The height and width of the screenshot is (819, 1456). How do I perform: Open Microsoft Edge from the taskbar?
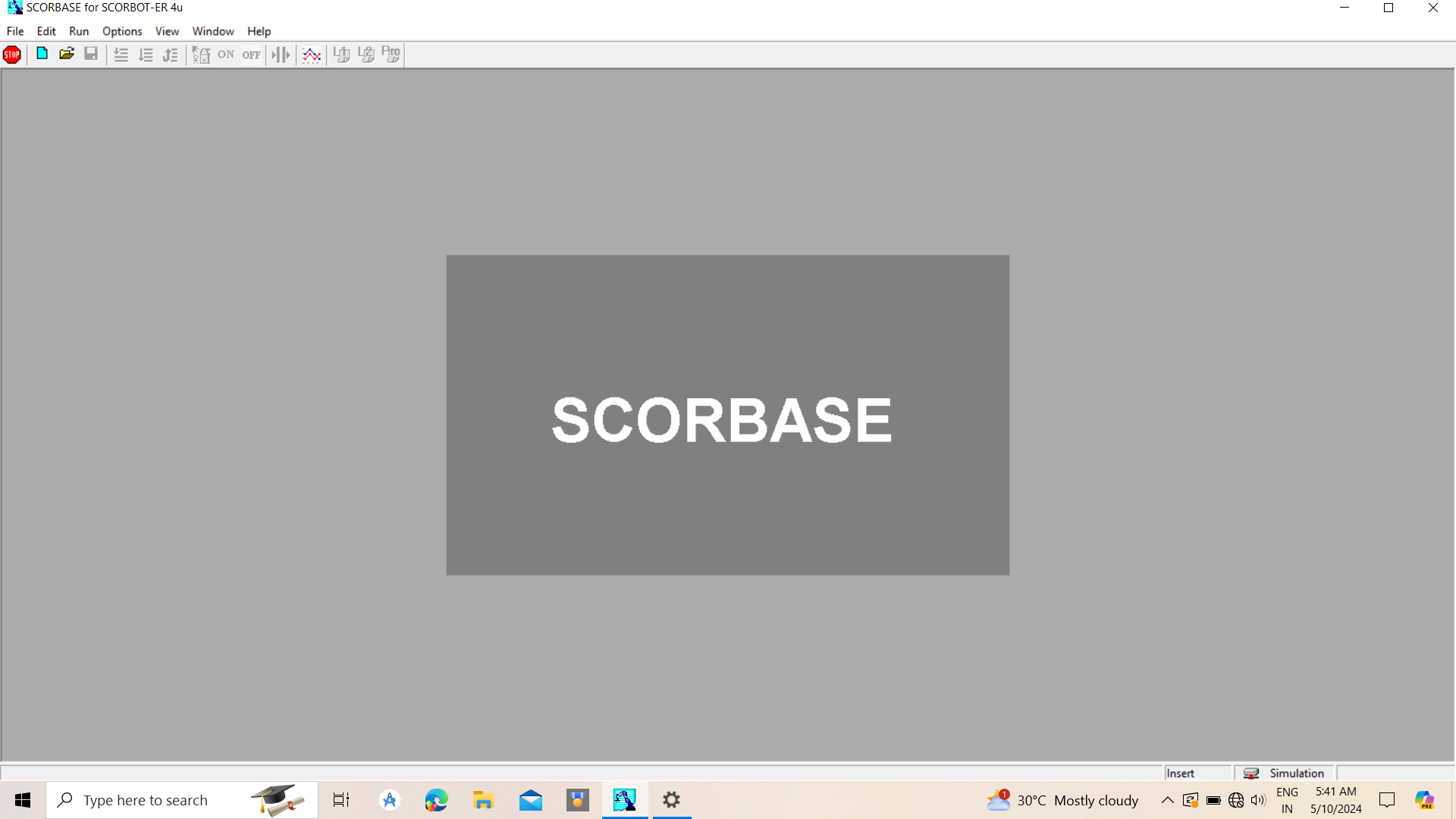pos(436,800)
